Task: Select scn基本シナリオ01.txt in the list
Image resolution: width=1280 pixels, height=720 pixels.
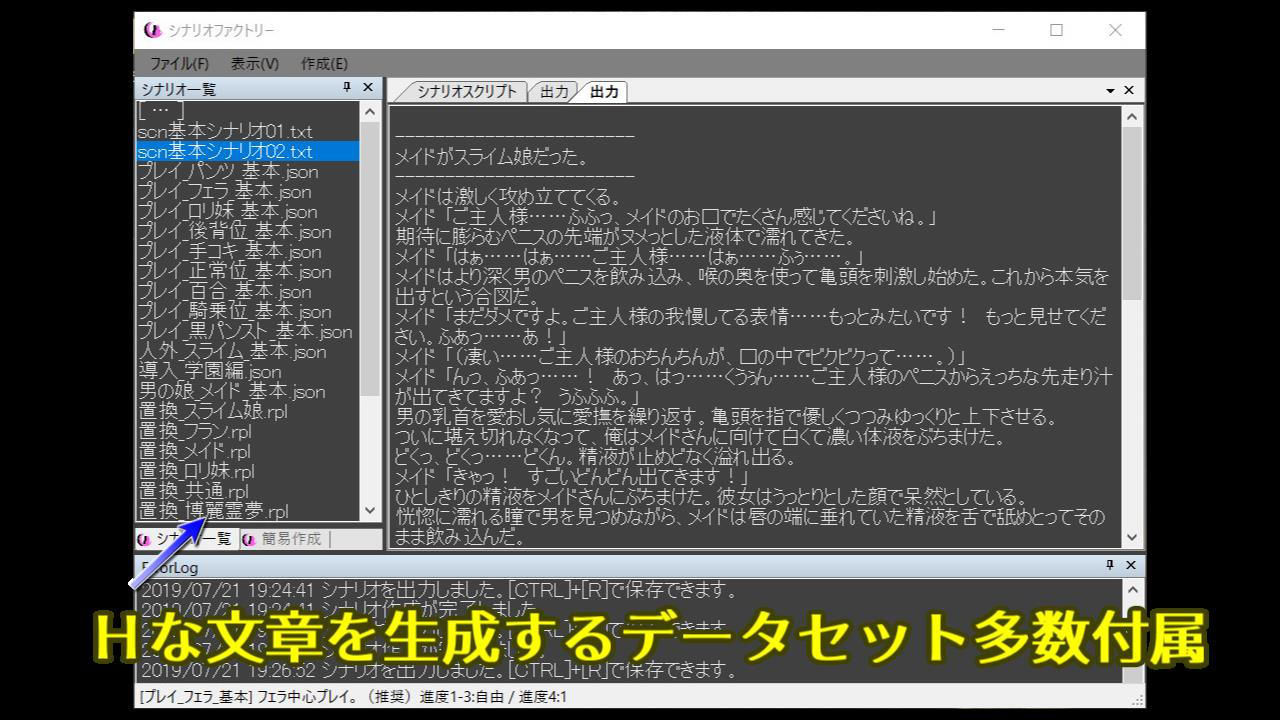Action: (x=225, y=131)
